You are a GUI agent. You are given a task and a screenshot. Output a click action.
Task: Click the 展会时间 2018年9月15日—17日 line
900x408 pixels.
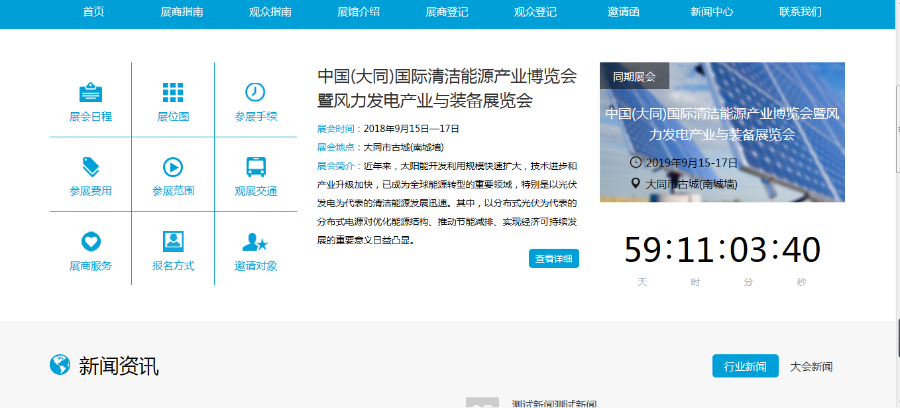(388, 129)
